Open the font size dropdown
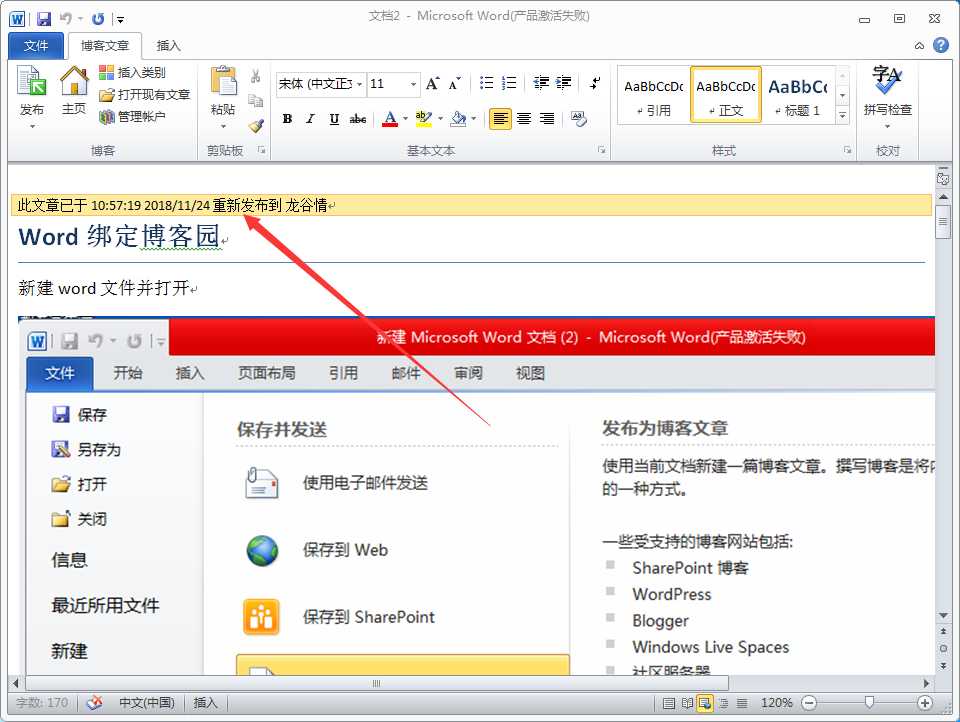This screenshot has height=722, width=960. 414,84
